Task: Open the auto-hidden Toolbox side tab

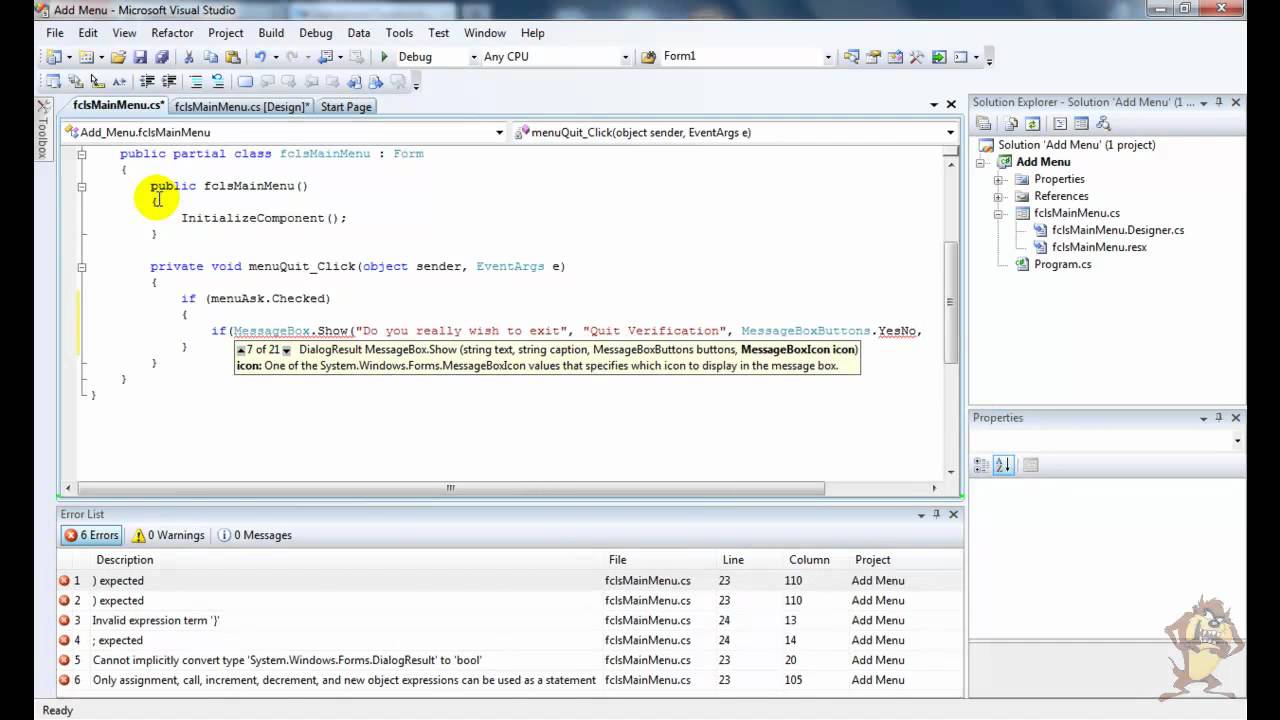Action: [43, 130]
